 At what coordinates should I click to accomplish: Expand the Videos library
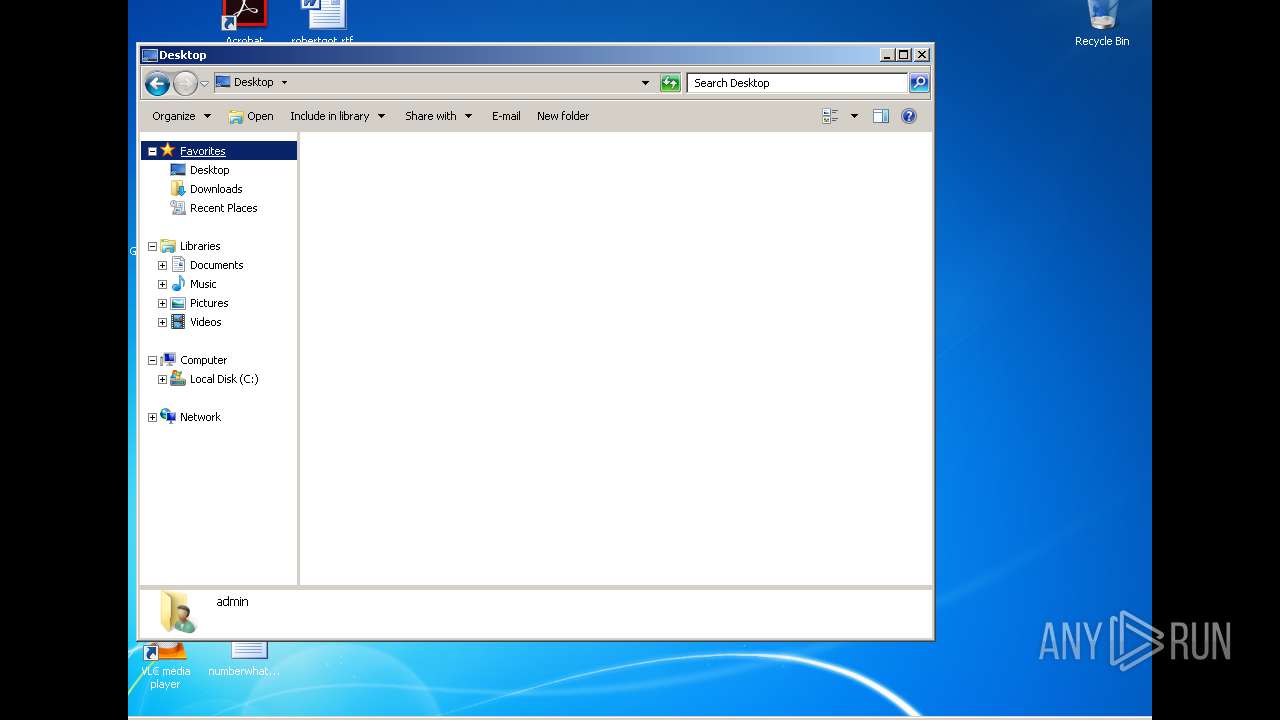tap(162, 322)
